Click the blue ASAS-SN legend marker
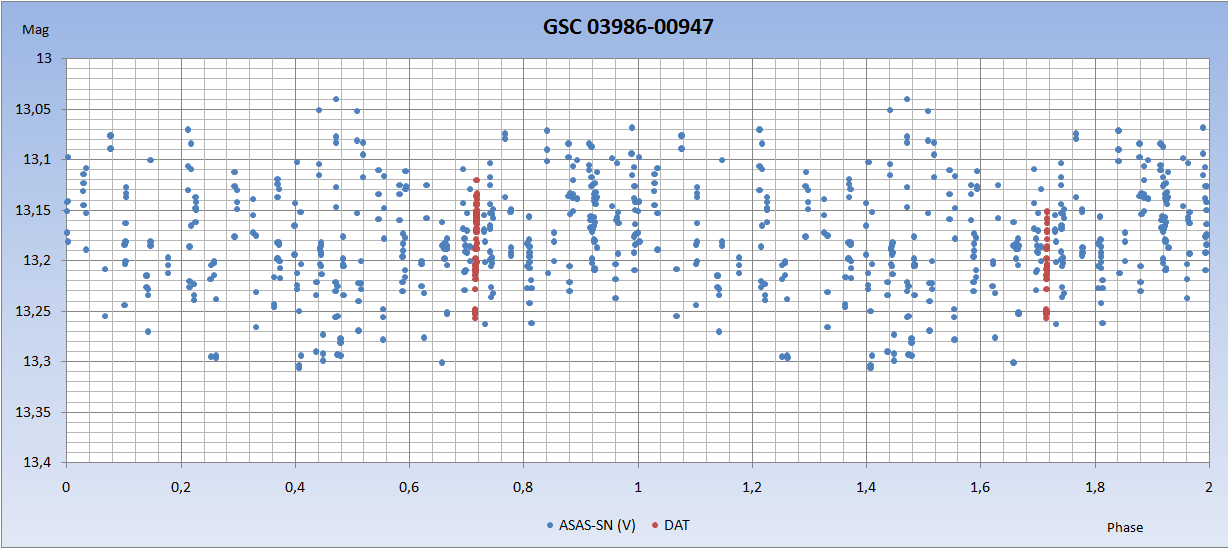The image size is (1228, 550). 550,525
